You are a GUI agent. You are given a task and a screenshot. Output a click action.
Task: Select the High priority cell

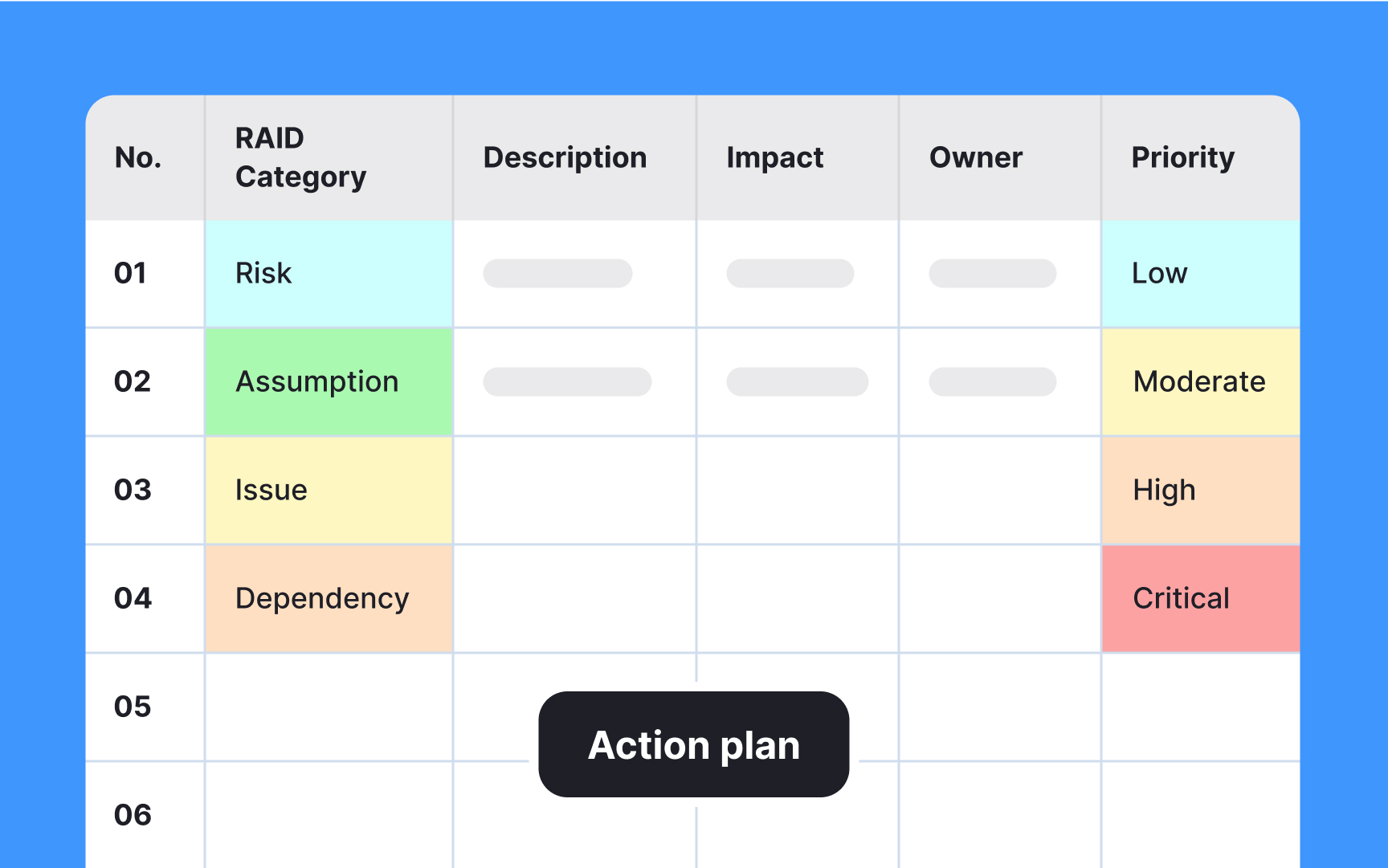point(1200,491)
